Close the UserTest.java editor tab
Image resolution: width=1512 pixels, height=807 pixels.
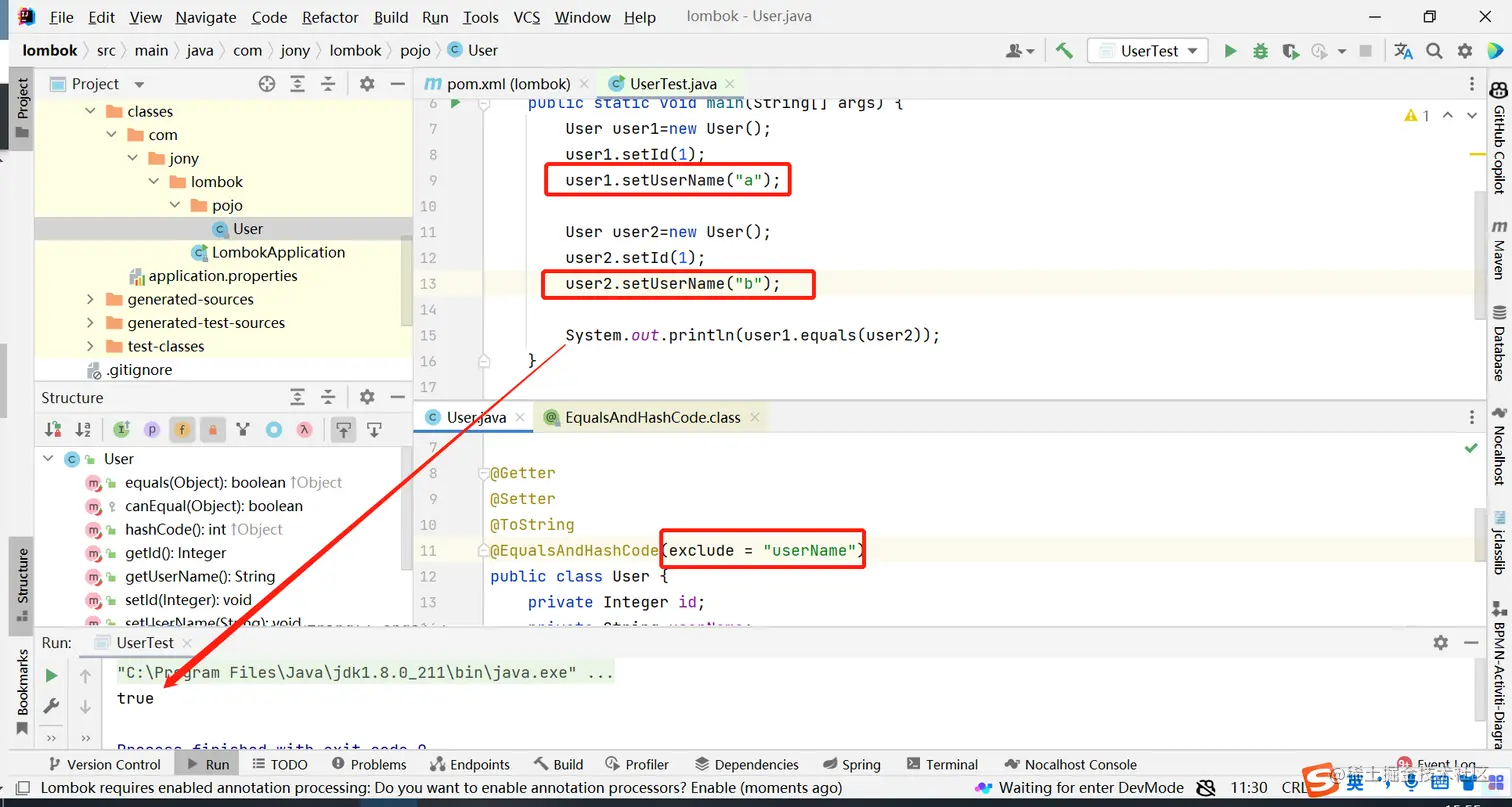729,84
